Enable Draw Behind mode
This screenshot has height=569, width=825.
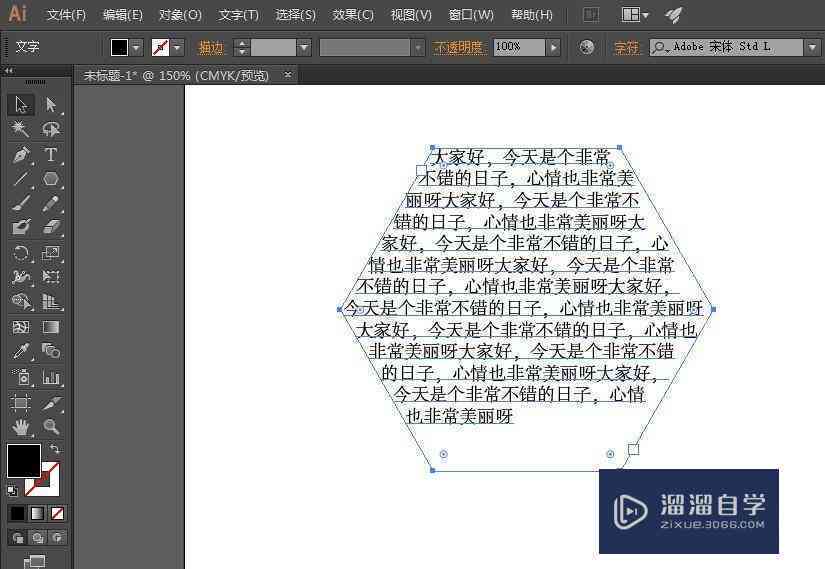tap(37, 537)
